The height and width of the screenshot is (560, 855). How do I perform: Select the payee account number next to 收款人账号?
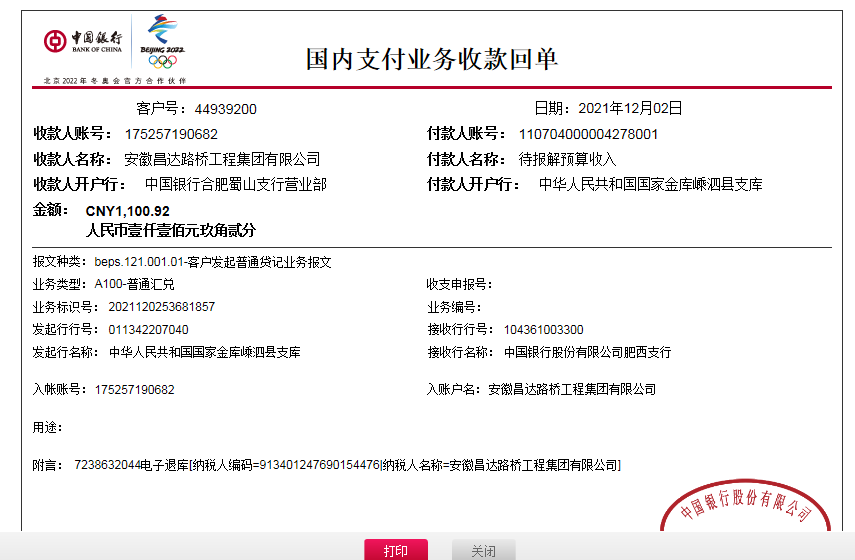tap(171, 134)
